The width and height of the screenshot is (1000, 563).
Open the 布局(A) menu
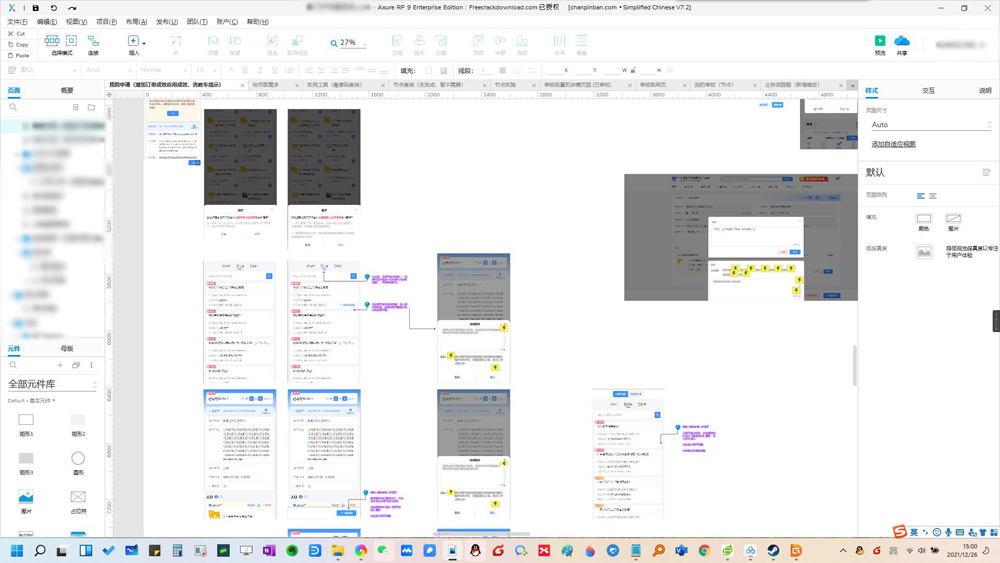click(136, 22)
